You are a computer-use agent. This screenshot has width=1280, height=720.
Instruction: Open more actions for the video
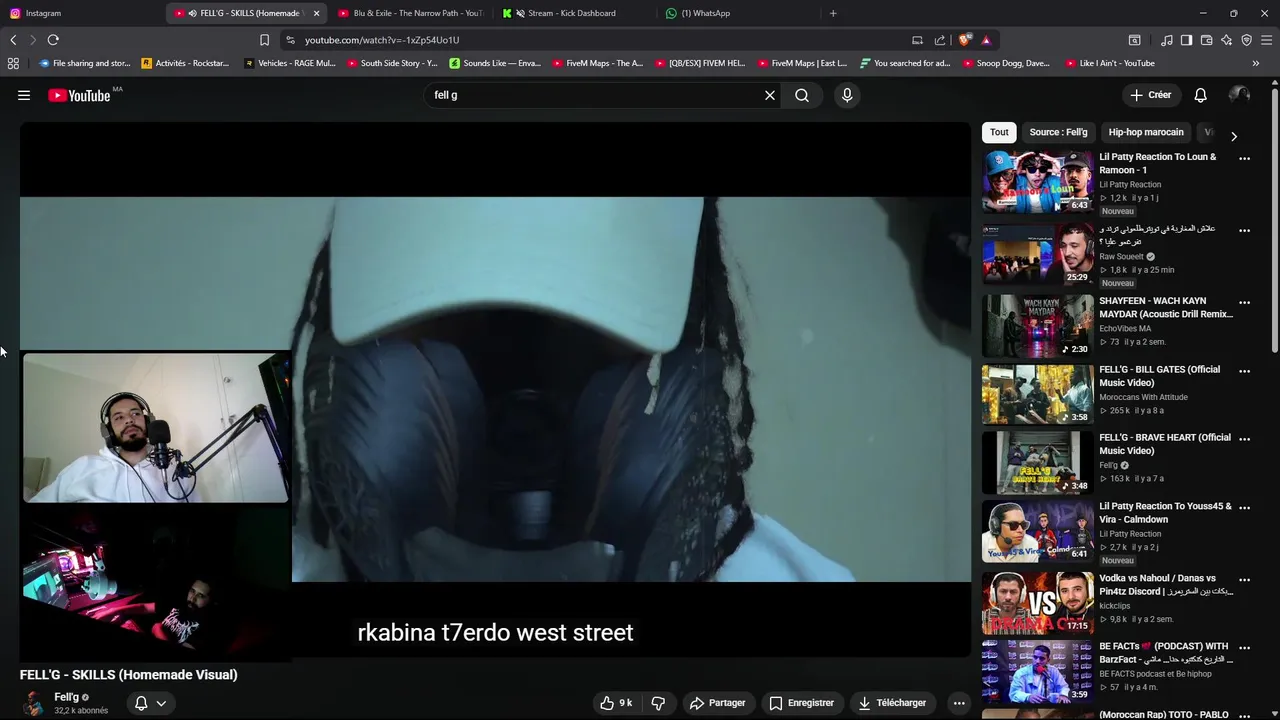tap(958, 703)
